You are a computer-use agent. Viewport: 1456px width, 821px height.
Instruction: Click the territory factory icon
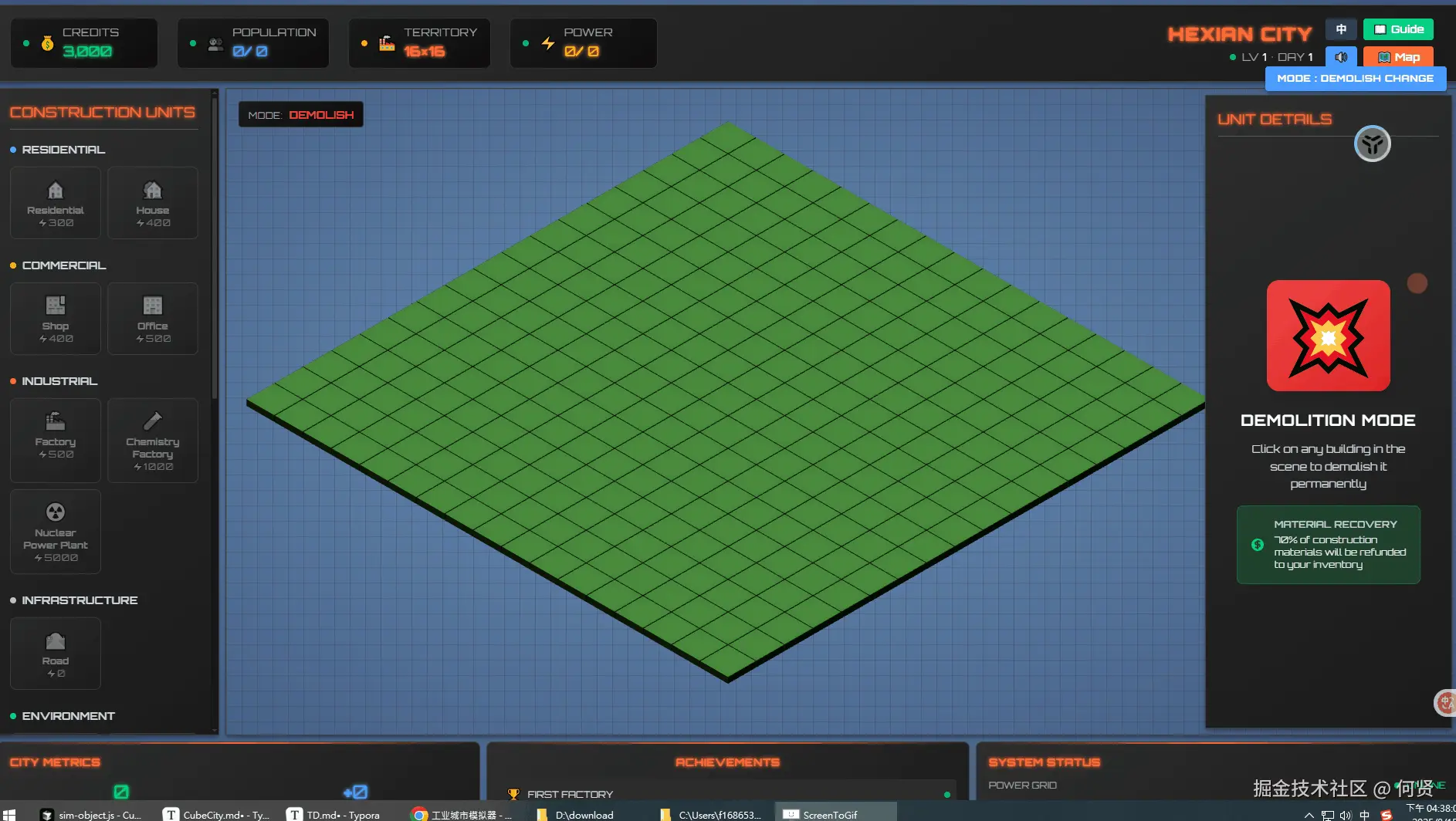(x=387, y=43)
